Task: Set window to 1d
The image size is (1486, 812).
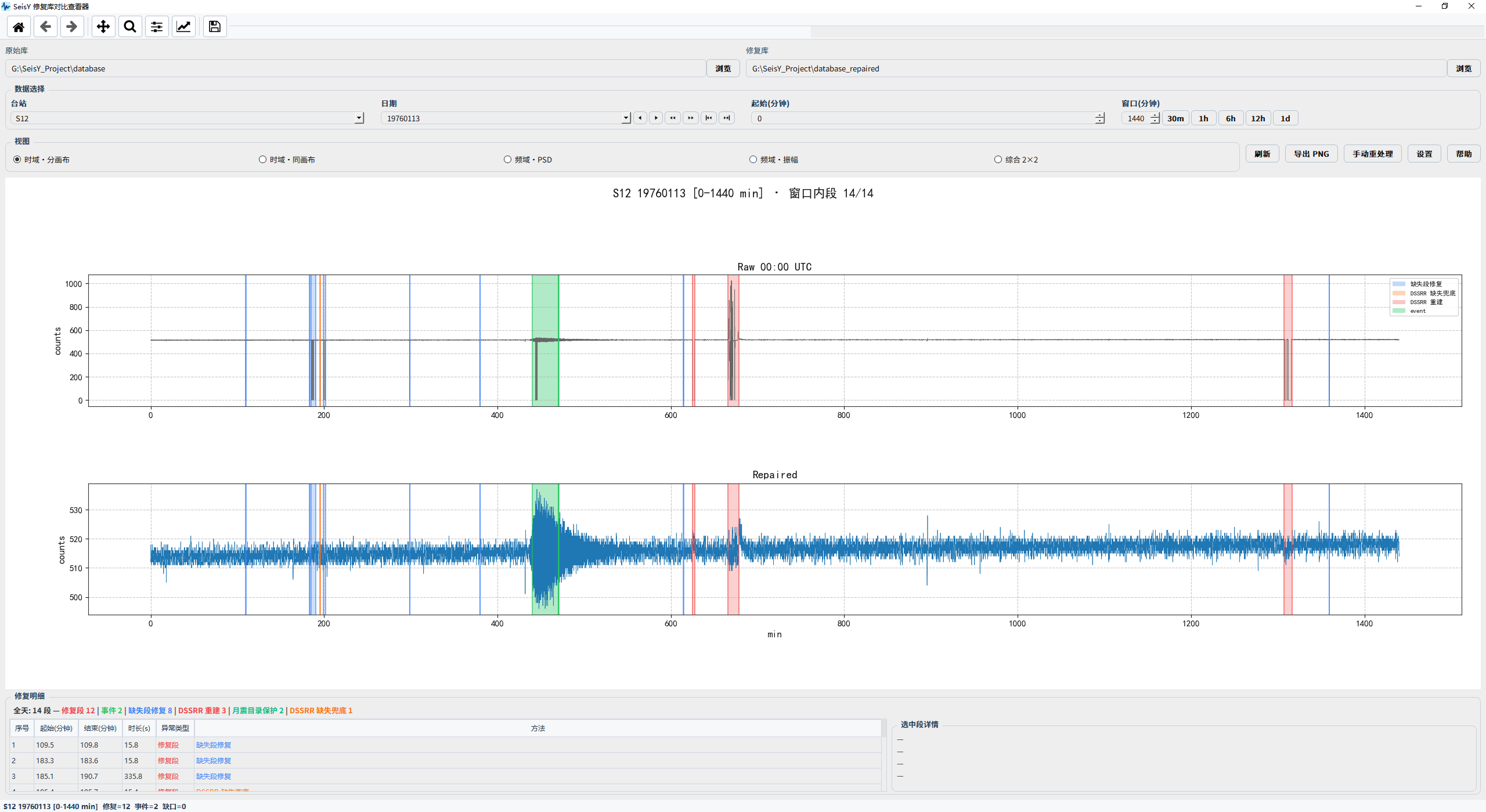Action: point(1285,118)
